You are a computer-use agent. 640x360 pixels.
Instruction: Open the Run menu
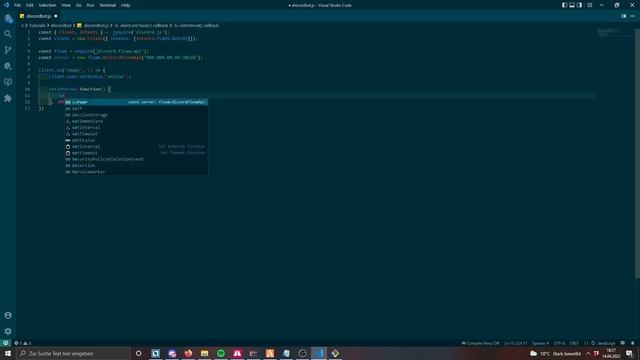[91, 5]
